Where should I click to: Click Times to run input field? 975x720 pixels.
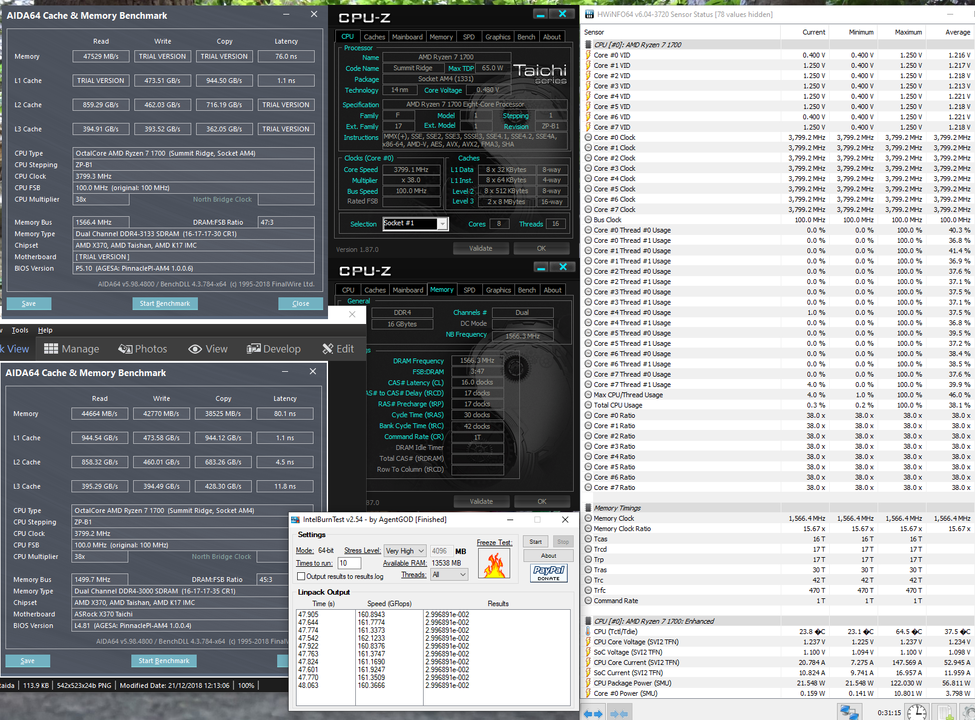tap(349, 563)
